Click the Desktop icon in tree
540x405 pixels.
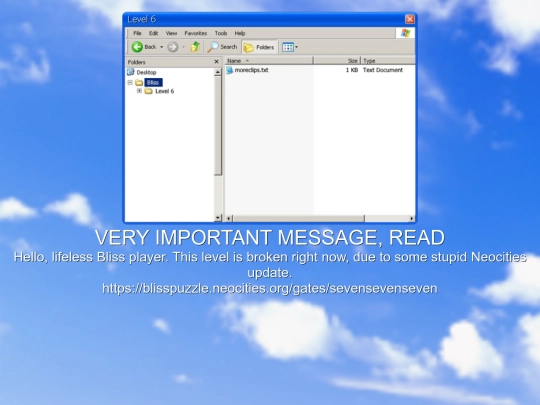[x=131, y=72]
